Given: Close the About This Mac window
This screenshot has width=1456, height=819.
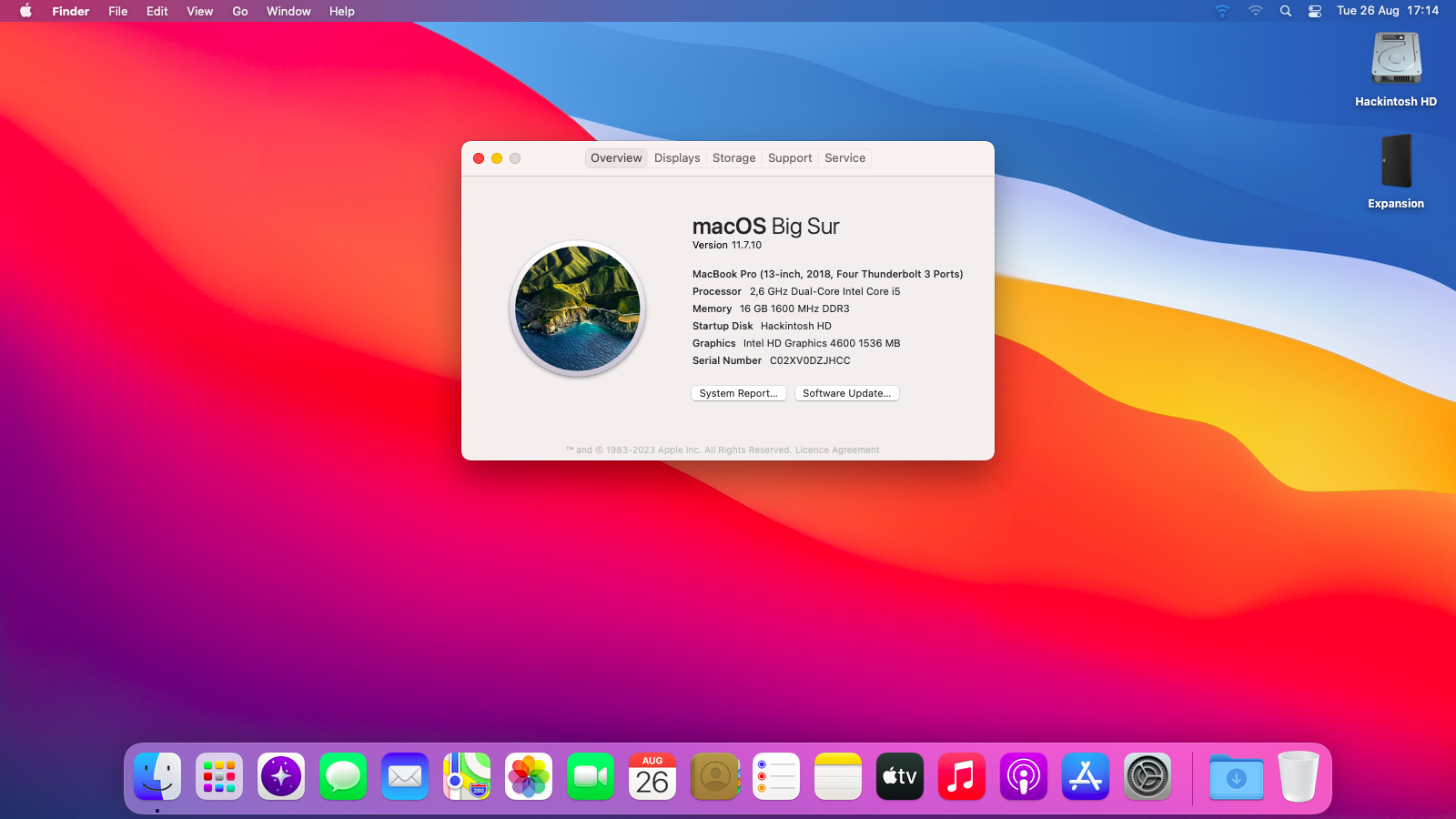Looking at the screenshot, I should pos(479,158).
